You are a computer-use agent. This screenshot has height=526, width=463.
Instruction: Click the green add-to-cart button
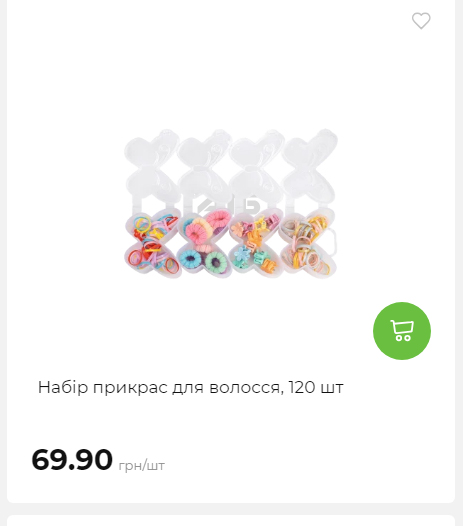(402, 331)
